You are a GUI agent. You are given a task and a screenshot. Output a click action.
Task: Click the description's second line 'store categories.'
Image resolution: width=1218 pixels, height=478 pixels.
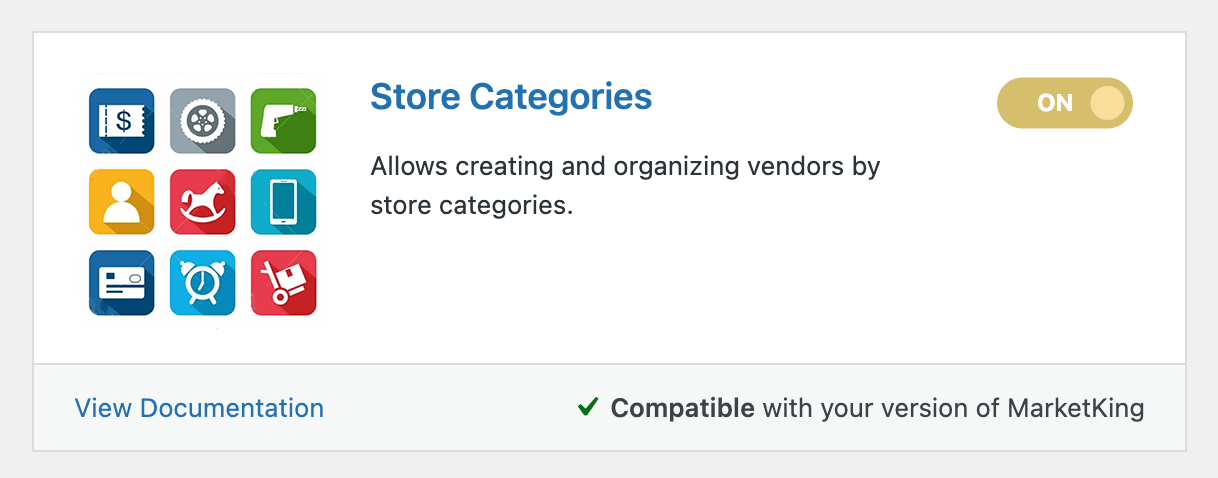[x=472, y=207]
